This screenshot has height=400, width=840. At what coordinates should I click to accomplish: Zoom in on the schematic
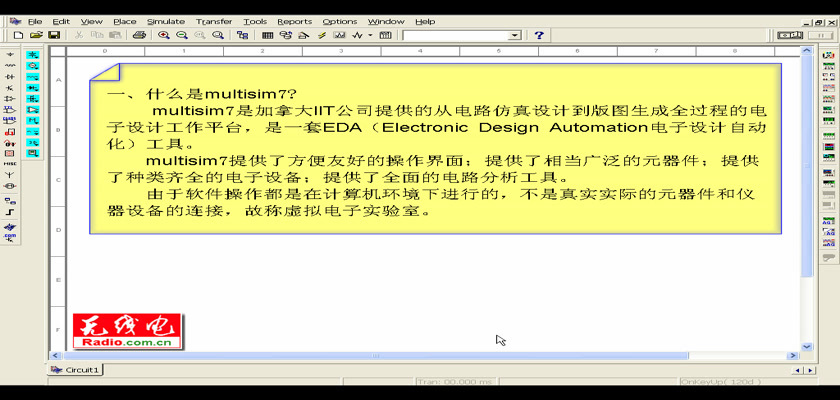(164, 35)
